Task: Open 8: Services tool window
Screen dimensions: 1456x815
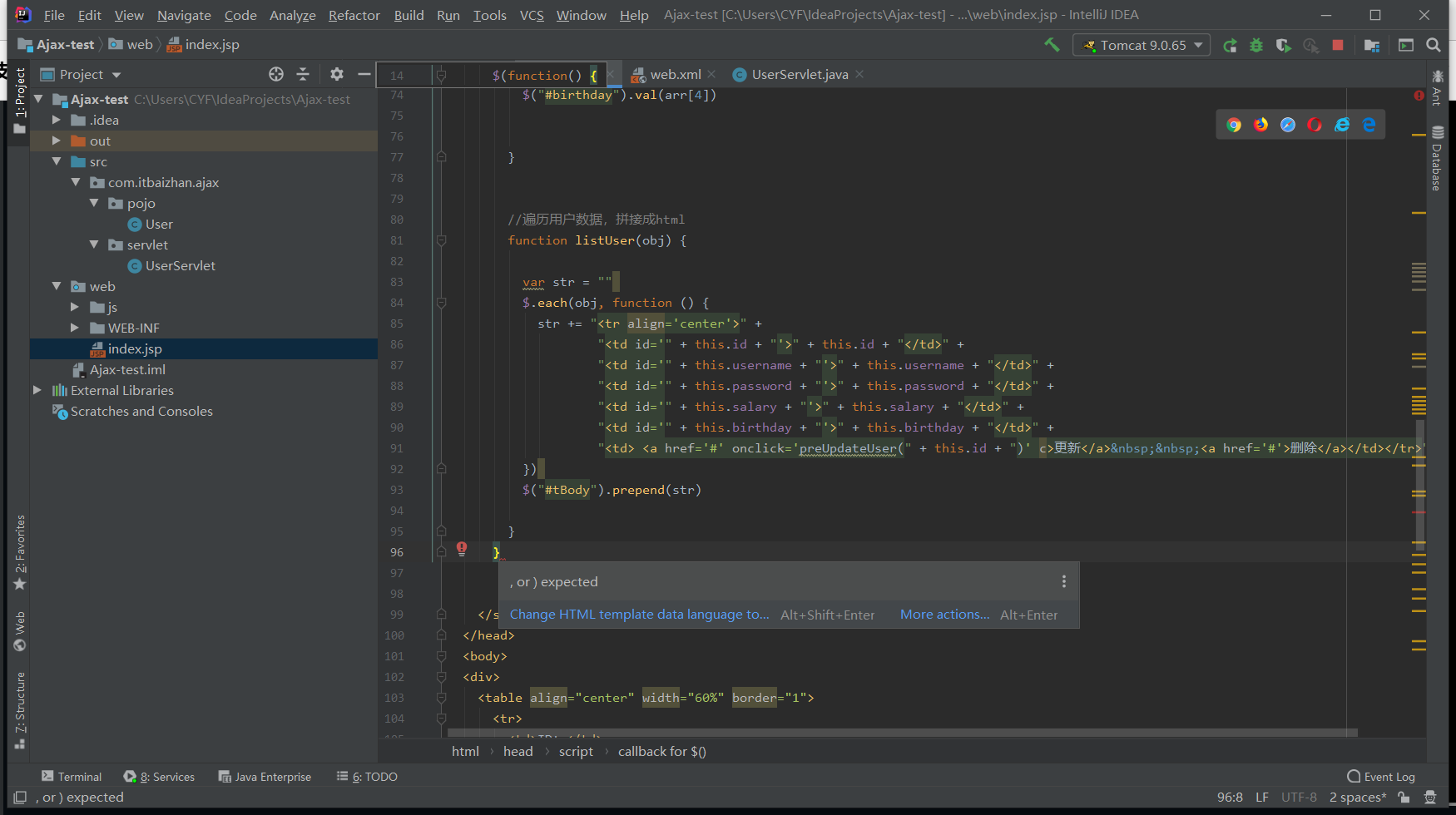Action: (x=159, y=777)
